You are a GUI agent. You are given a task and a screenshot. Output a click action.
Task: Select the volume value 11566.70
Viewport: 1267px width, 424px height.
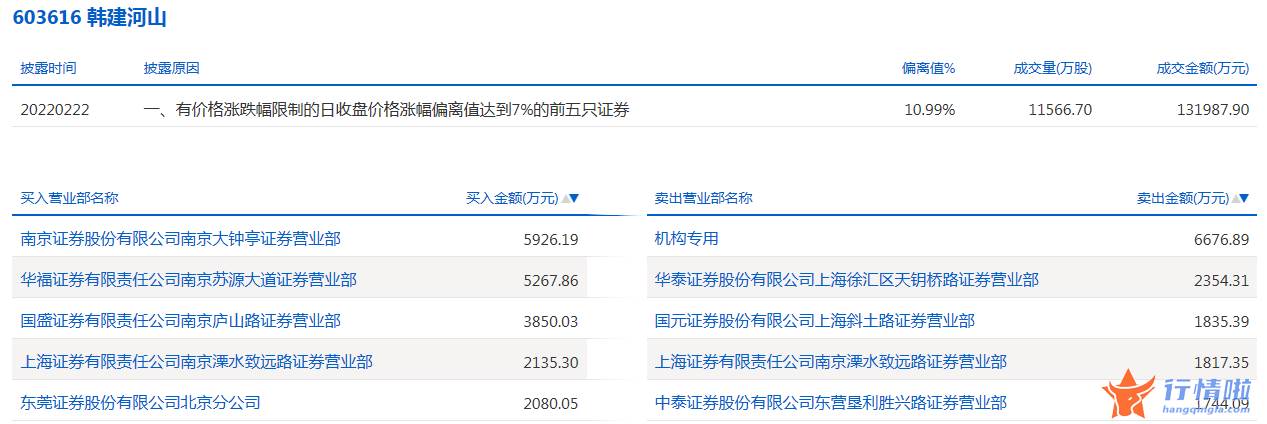[1060, 110]
